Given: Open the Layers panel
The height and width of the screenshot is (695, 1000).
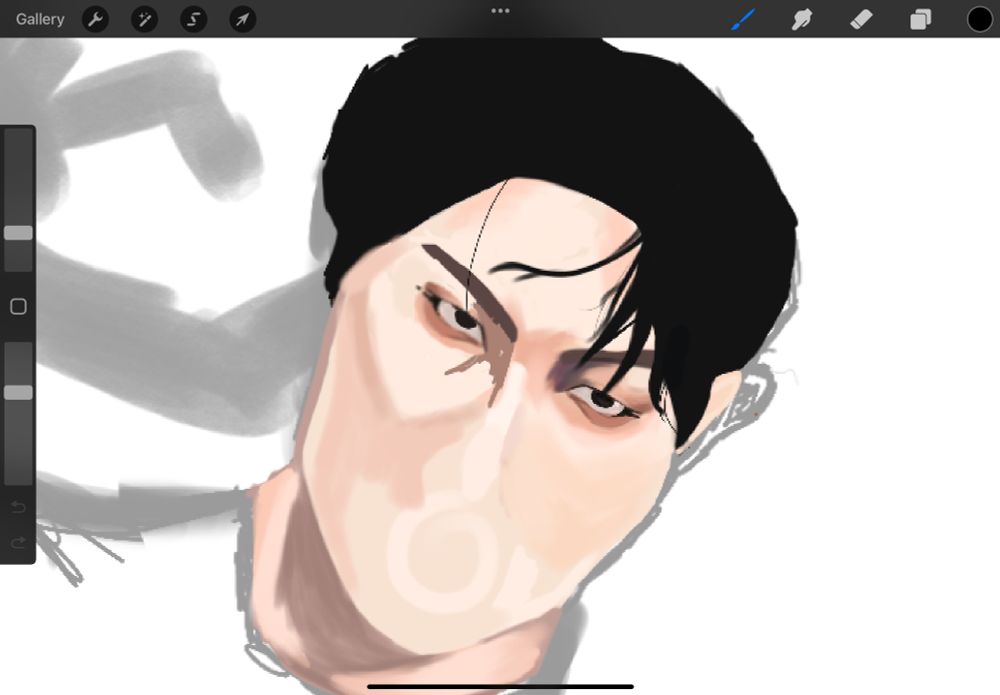Looking at the screenshot, I should point(920,20).
